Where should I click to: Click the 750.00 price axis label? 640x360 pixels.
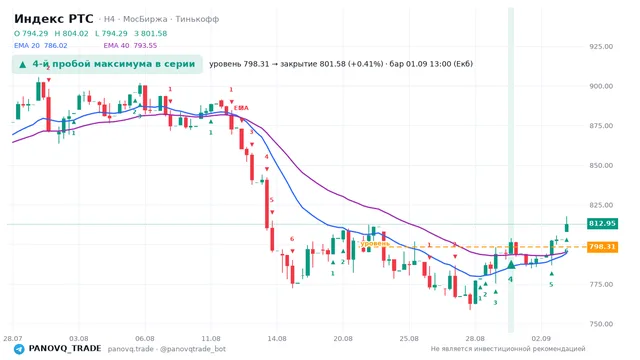tap(601, 324)
